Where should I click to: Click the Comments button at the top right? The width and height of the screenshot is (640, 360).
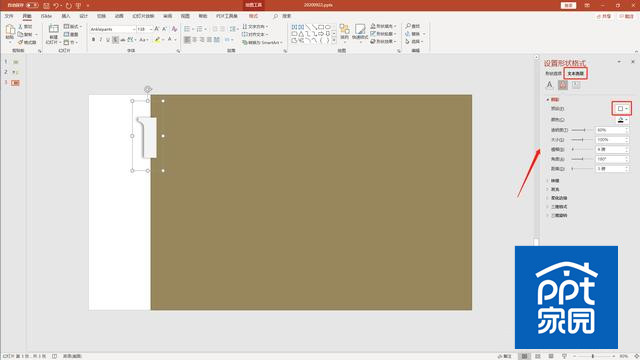click(626, 16)
